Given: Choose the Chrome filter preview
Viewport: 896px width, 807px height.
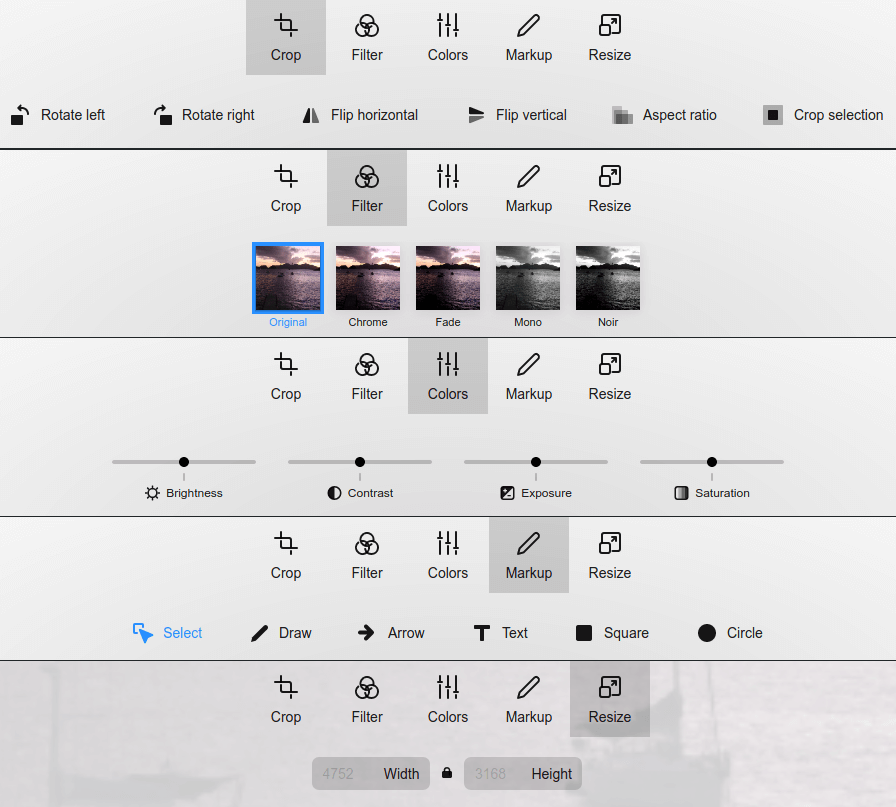Looking at the screenshot, I should point(368,278).
